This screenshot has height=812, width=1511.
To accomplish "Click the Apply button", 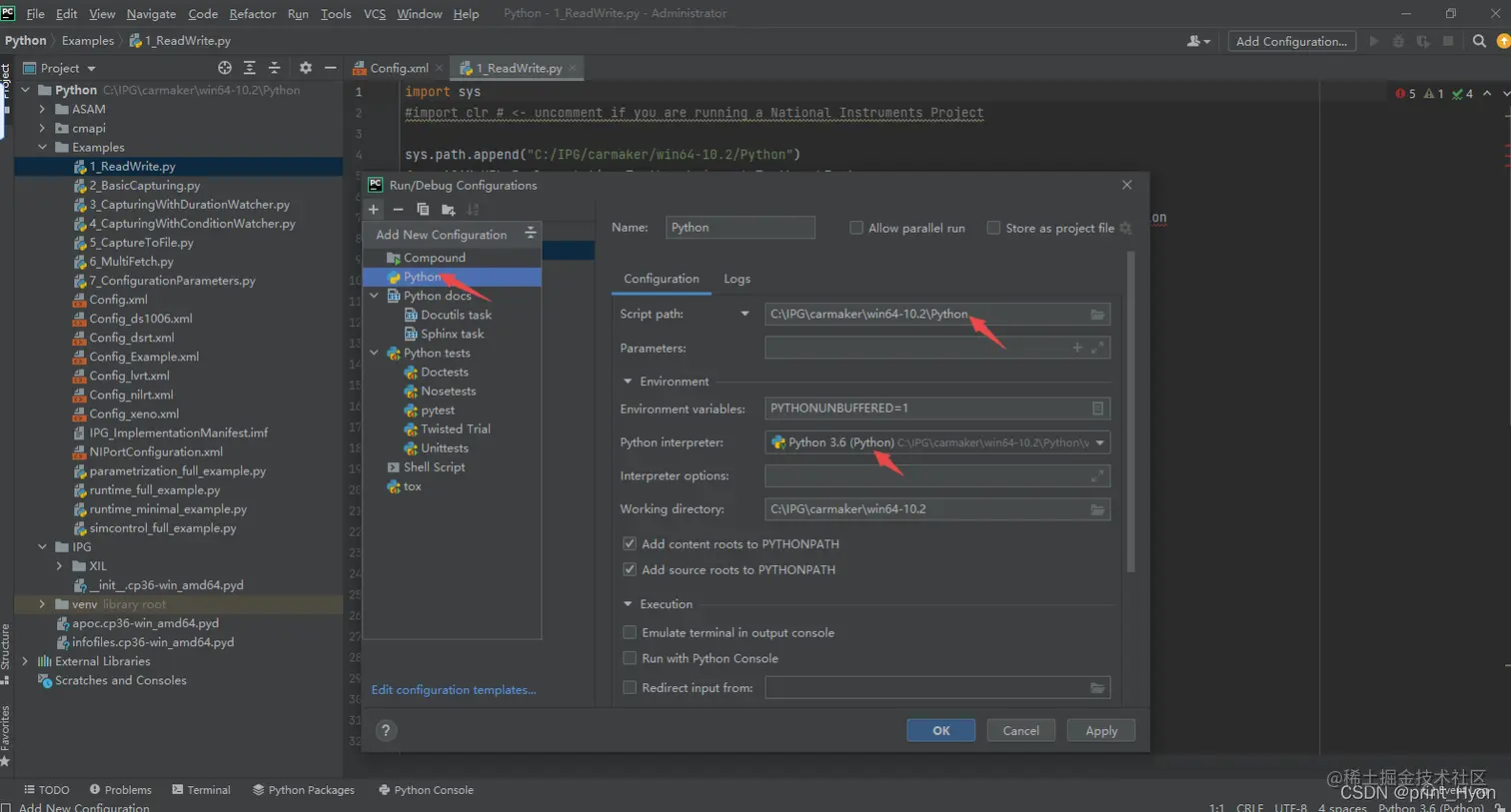I will 1101,730.
